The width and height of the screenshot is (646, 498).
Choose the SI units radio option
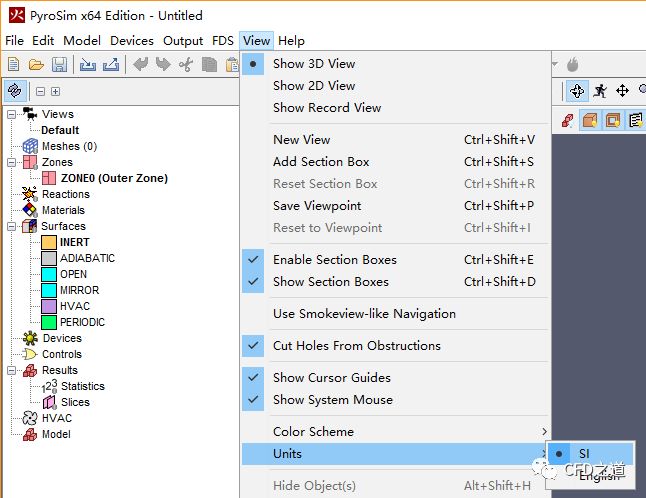pos(584,454)
